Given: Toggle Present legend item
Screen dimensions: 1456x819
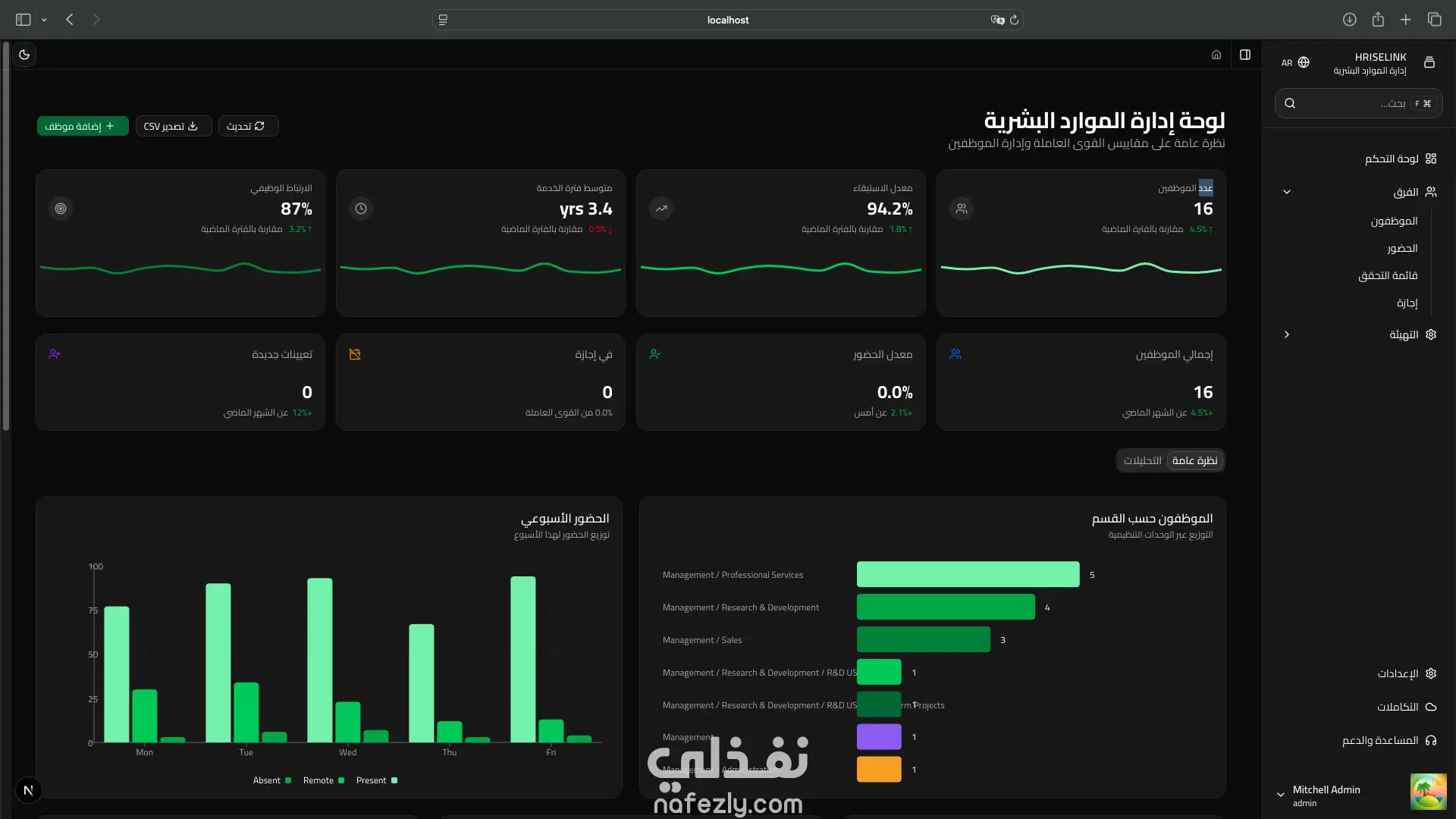Looking at the screenshot, I should click(x=377, y=780).
